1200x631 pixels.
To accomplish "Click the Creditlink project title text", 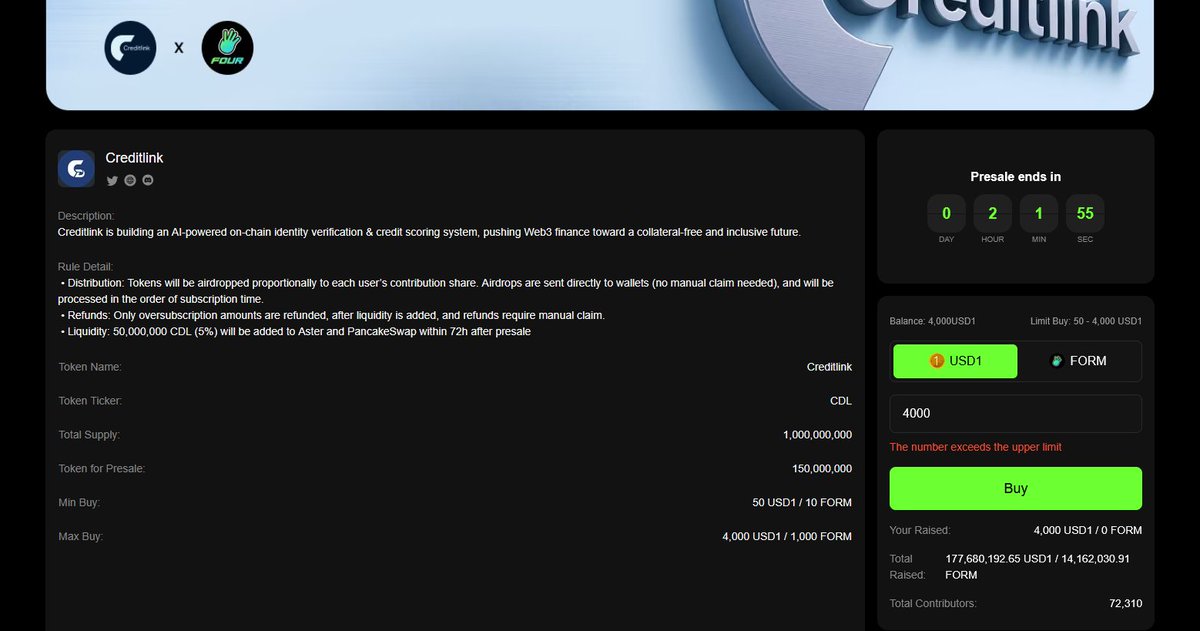I will tap(134, 158).
